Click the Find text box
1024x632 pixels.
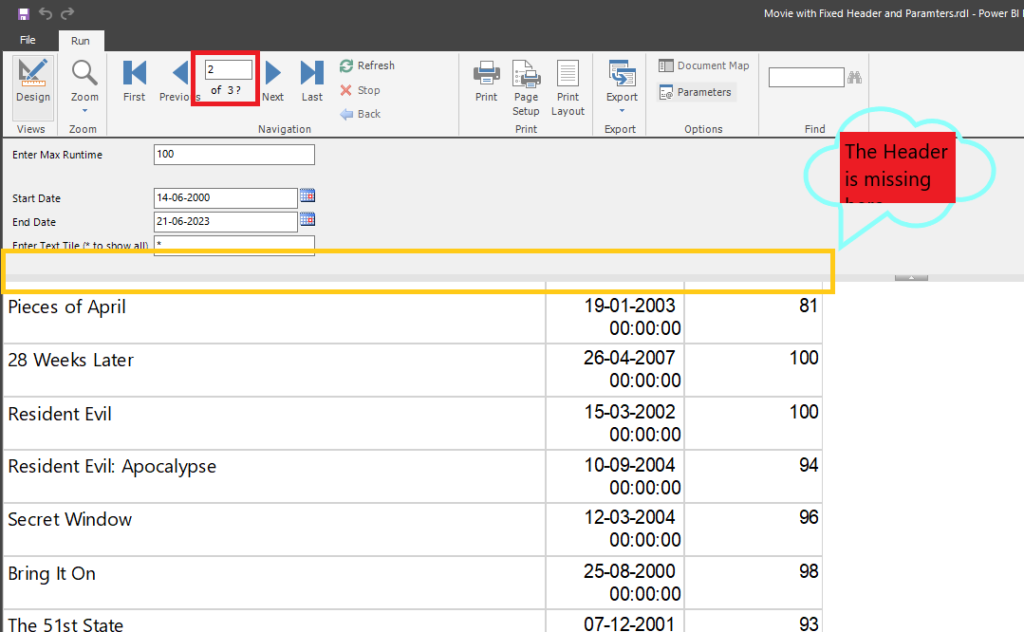click(806, 77)
